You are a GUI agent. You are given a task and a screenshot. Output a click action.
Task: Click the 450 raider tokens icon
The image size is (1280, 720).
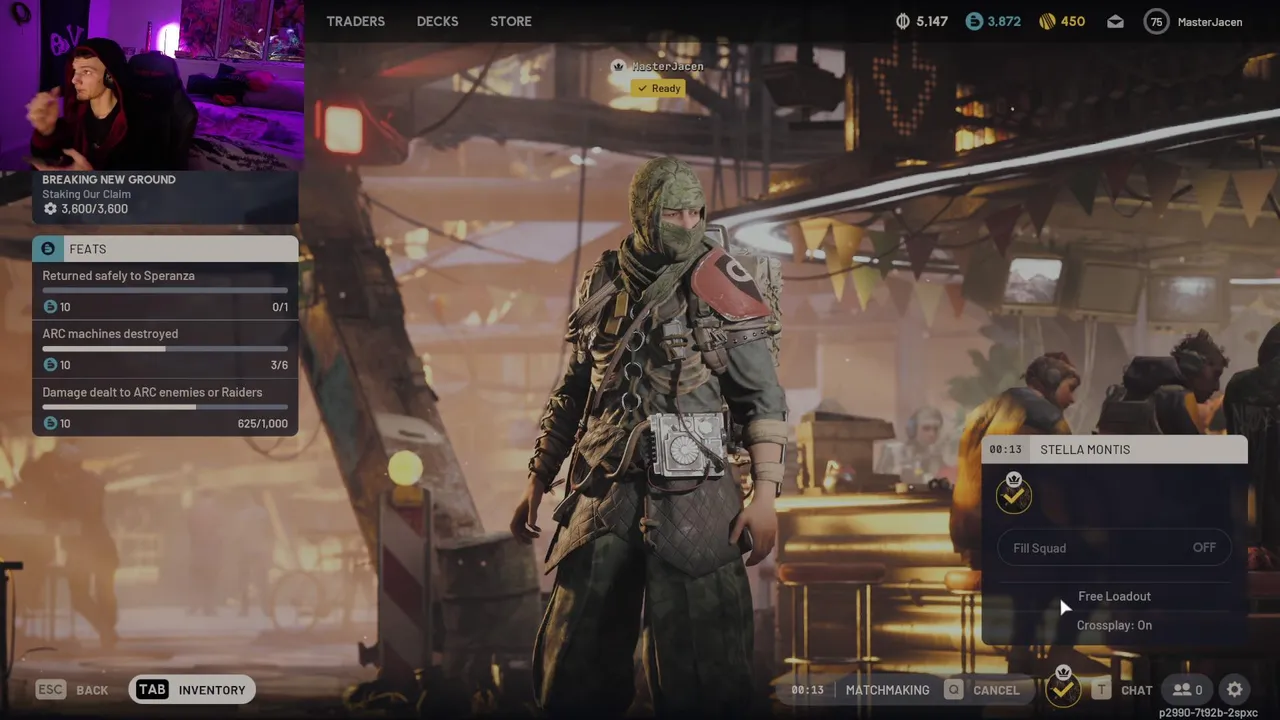click(x=1047, y=21)
